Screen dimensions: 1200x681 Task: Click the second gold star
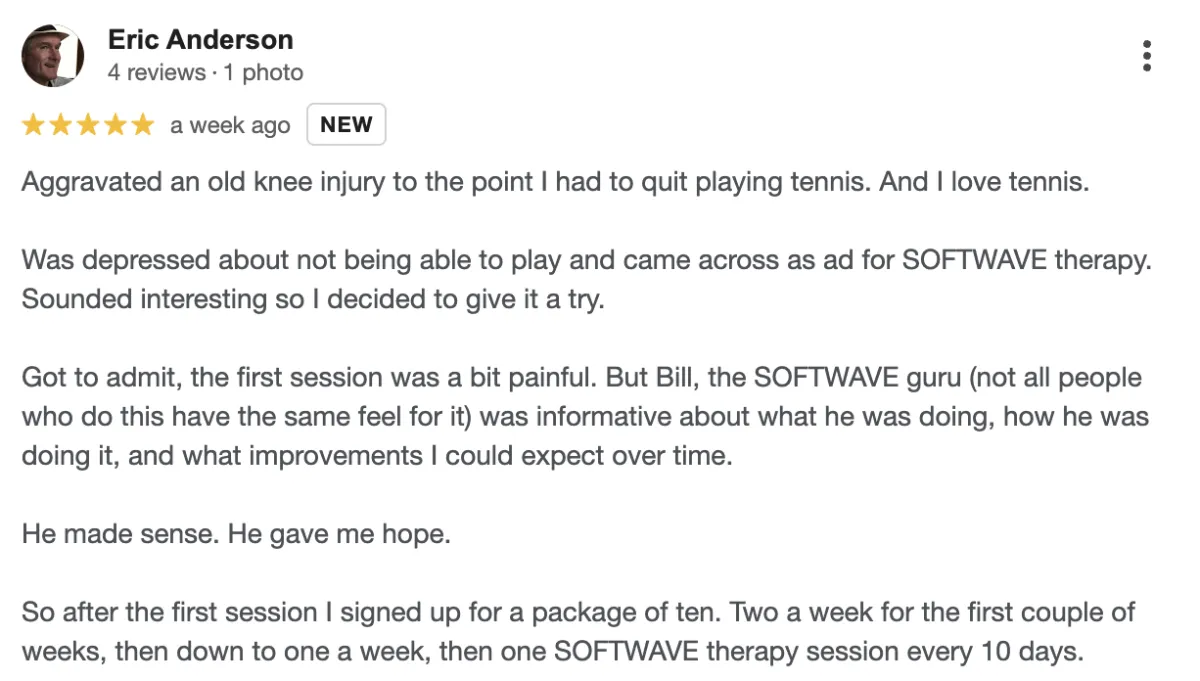pyautogui.click(x=61, y=125)
